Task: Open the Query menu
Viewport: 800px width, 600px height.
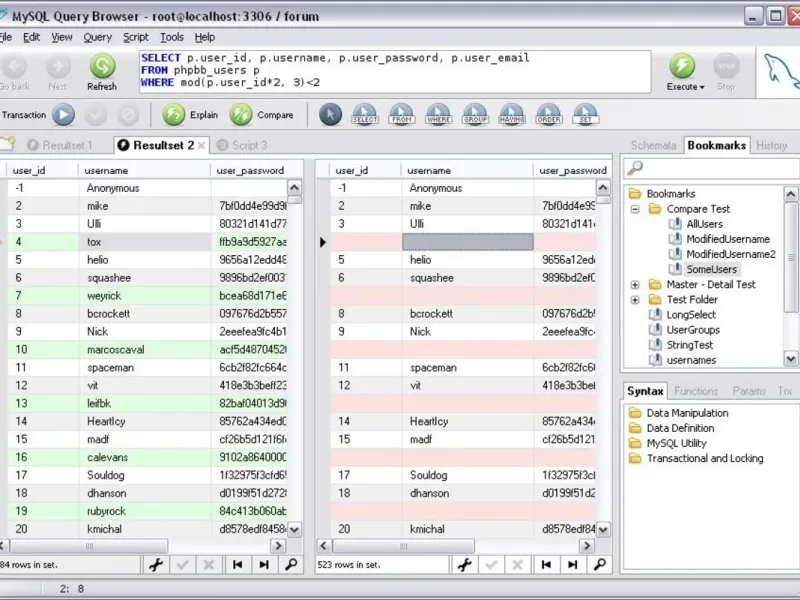Action: [x=98, y=37]
